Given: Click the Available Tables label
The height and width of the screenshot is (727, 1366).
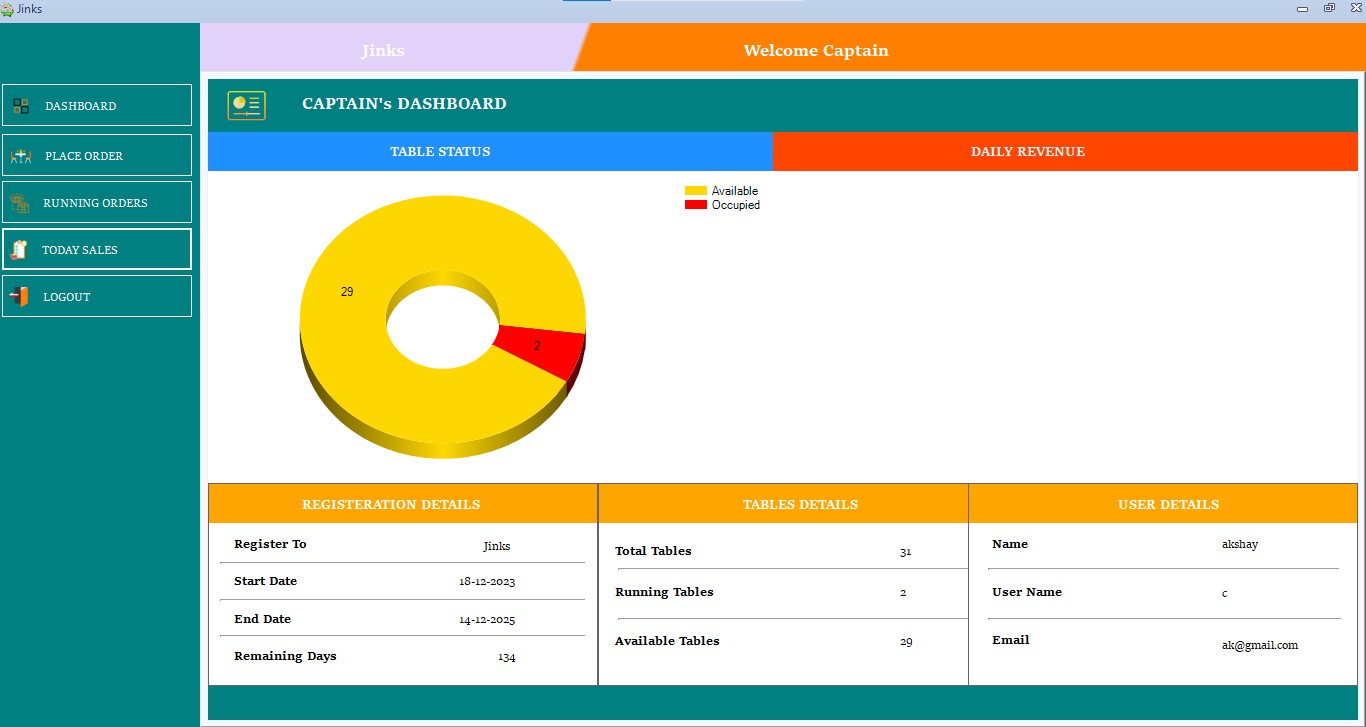Looking at the screenshot, I should point(667,641).
